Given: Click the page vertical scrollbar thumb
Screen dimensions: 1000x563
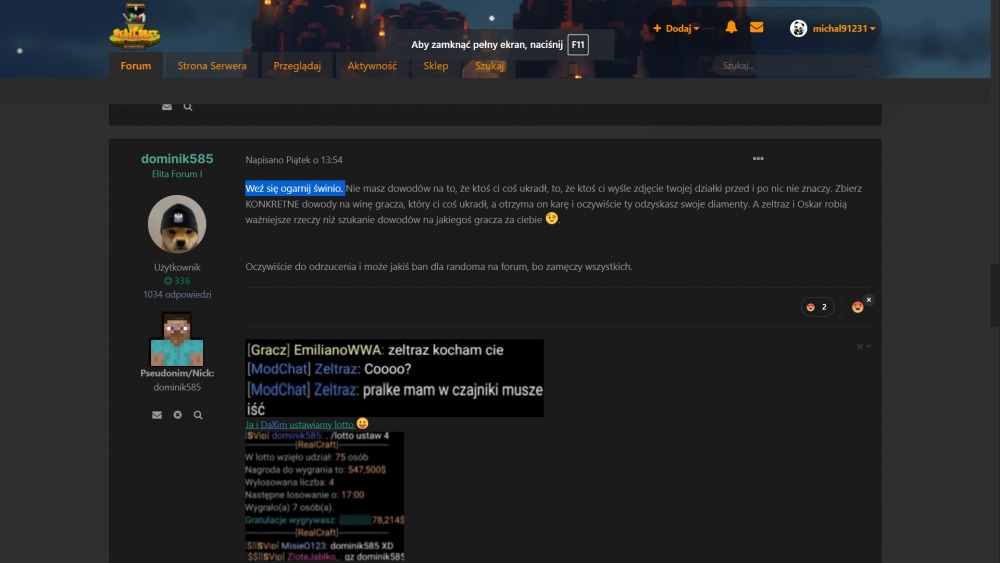Looking at the screenshot, I should (995, 296).
